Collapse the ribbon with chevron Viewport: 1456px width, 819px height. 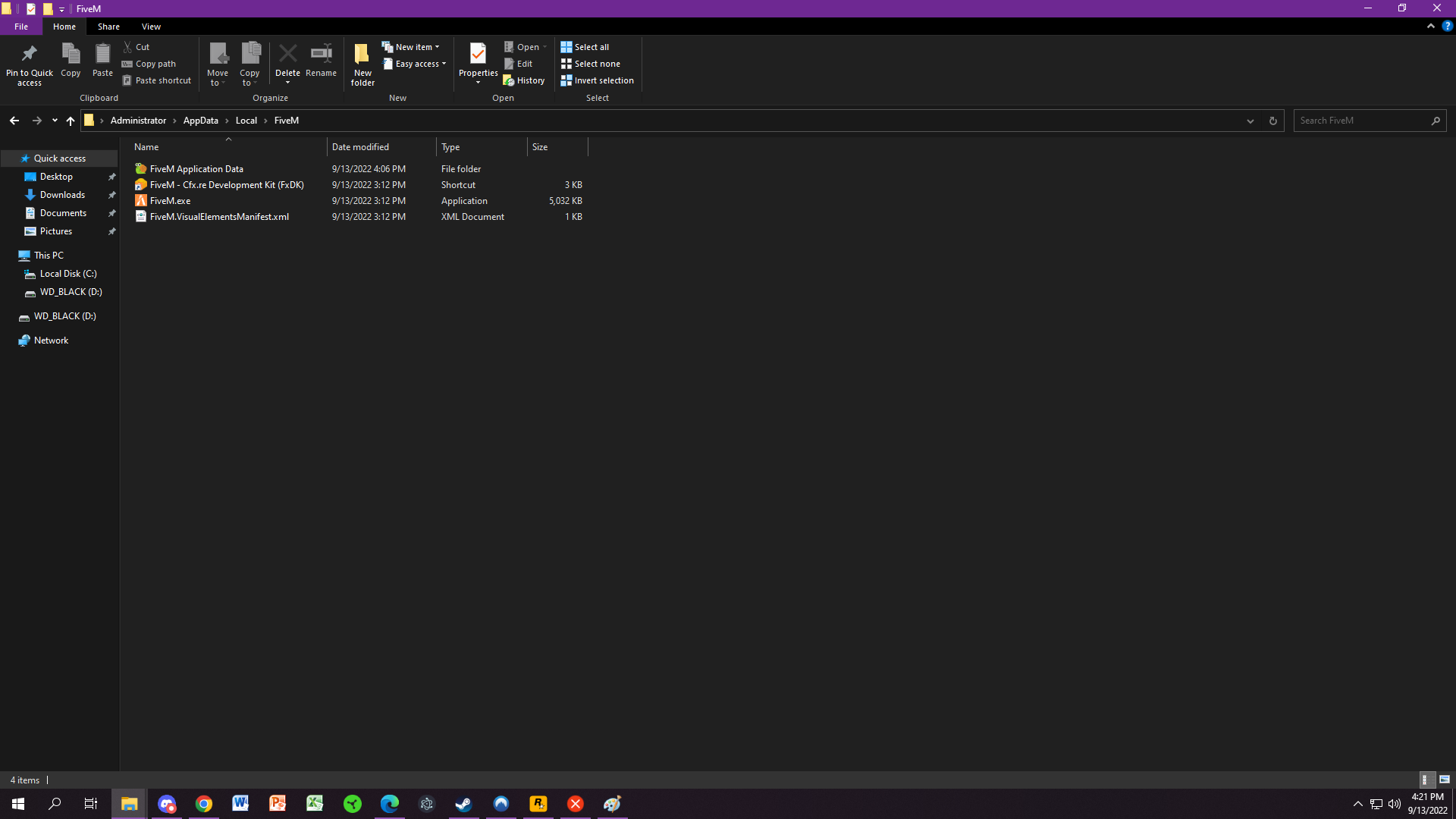coord(1431,26)
